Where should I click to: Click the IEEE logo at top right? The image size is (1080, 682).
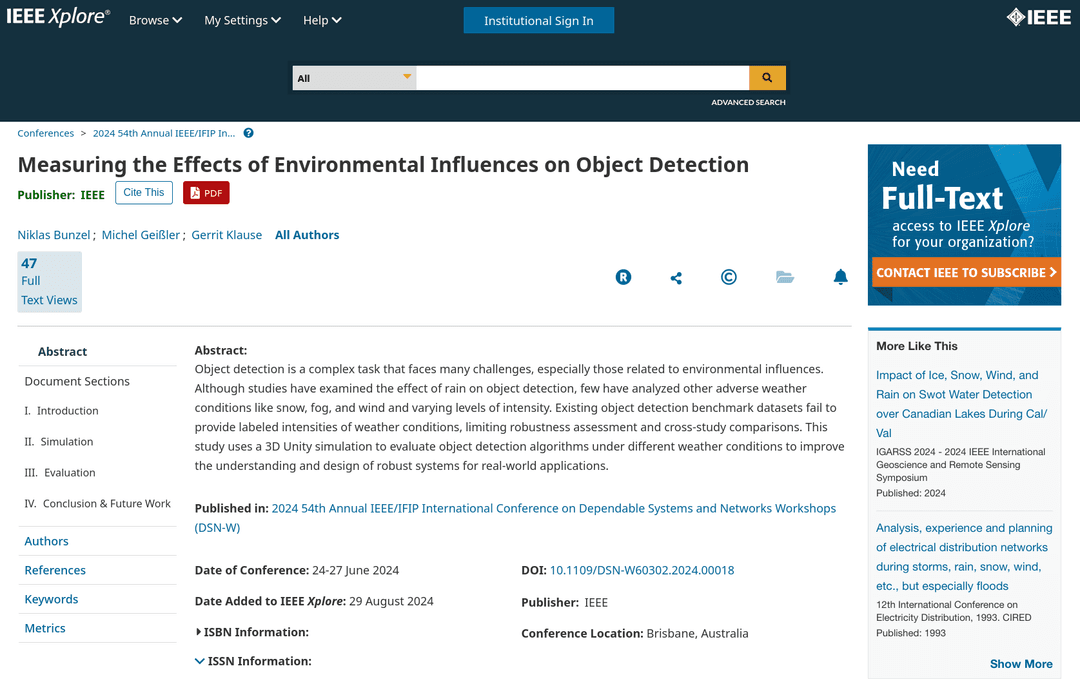click(x=1039, y=17)
